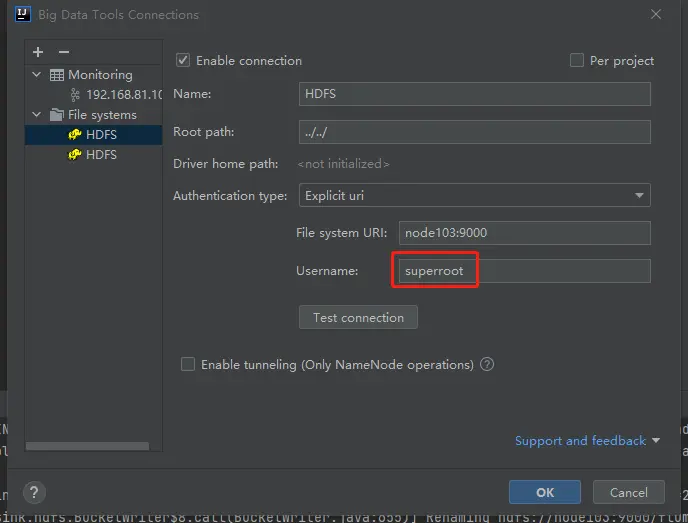
Task: Select the second HDFS connection in tree
Action: coord(100,155)
